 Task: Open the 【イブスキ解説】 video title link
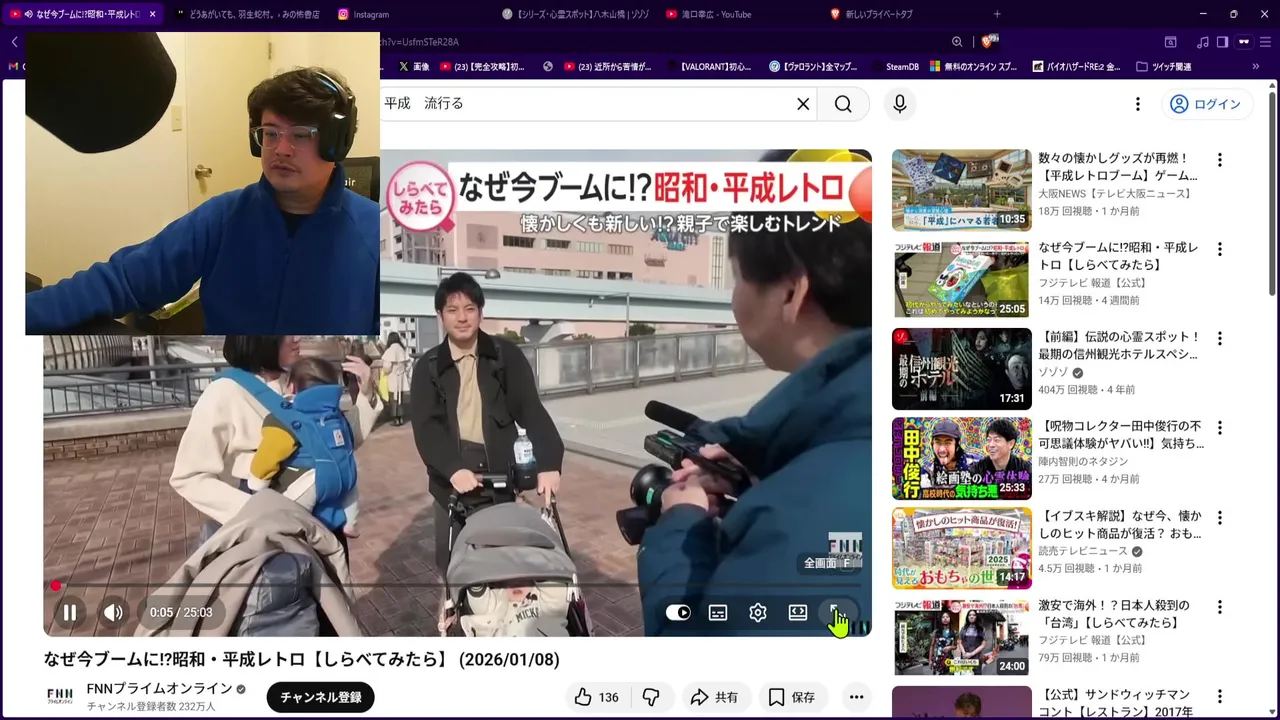click(1120, 525)
